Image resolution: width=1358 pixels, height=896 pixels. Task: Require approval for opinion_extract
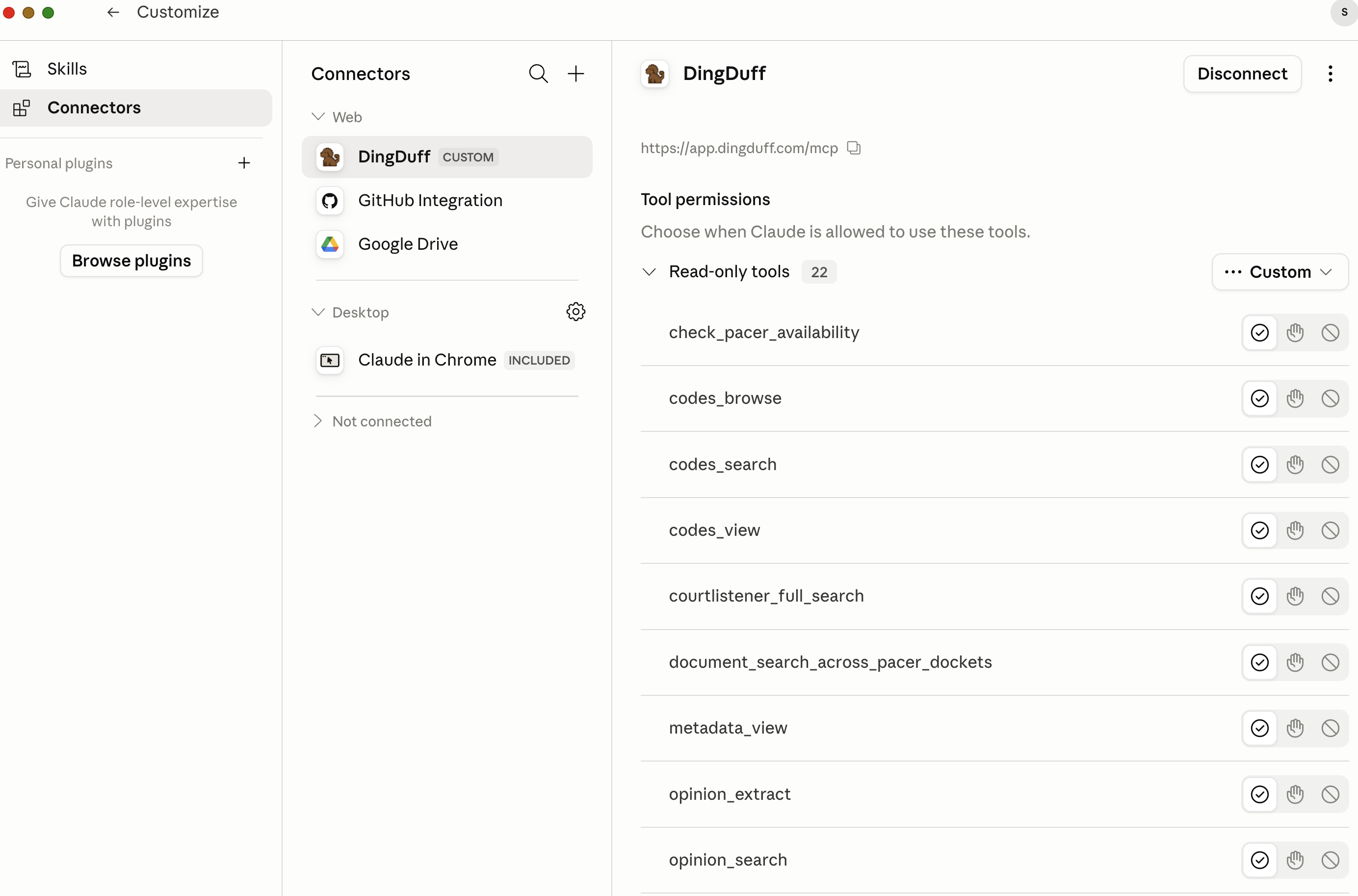click(1295, 795)
